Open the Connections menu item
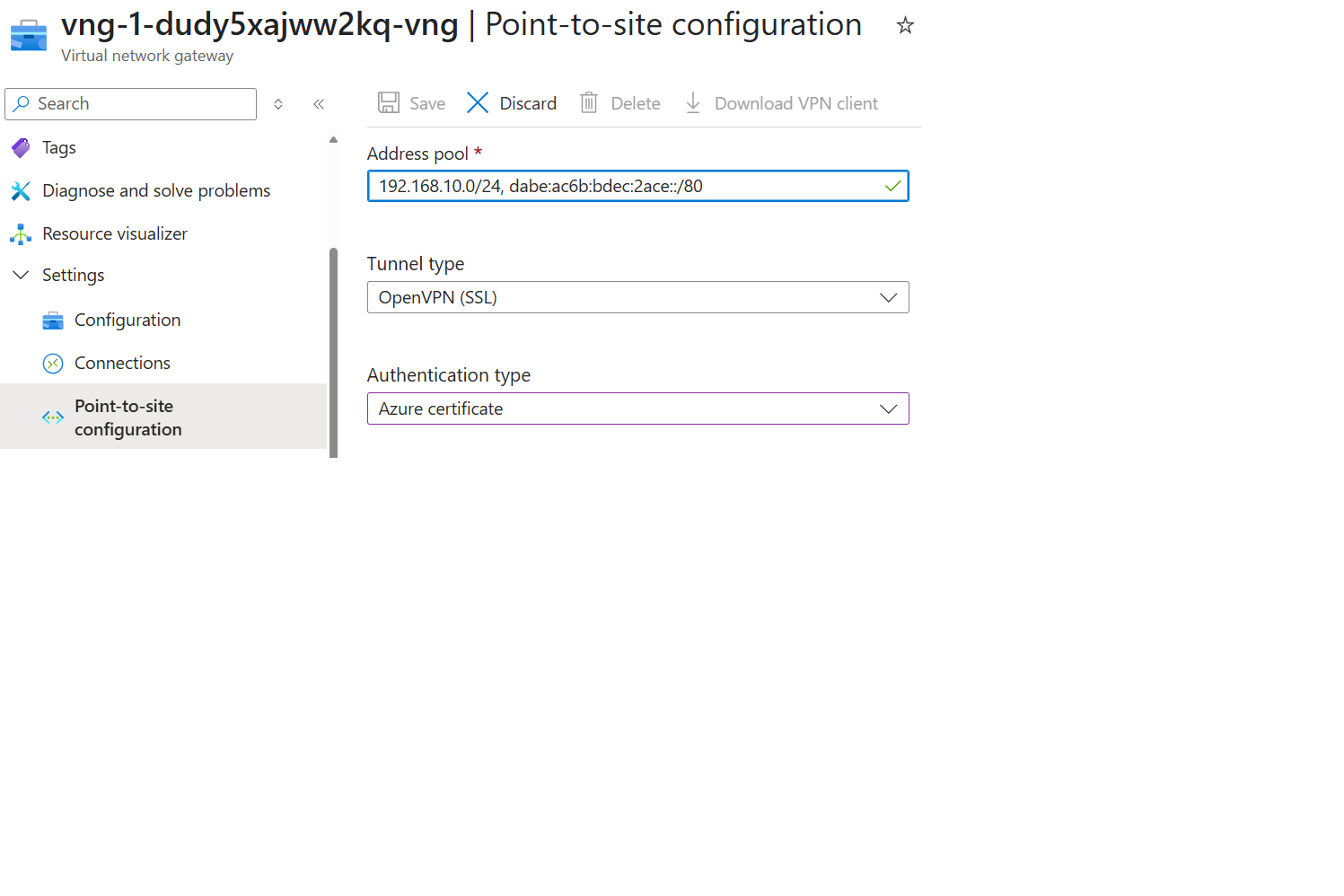The width and height of the screenshot is (1344, 896). (x=122, y=364)
